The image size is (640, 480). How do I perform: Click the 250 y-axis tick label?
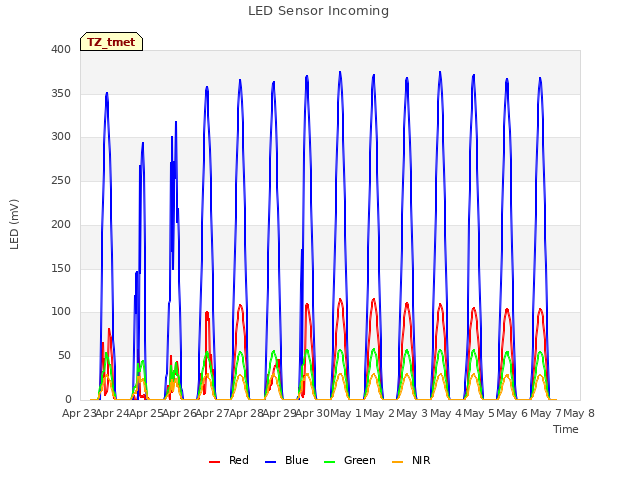[61, 180]
